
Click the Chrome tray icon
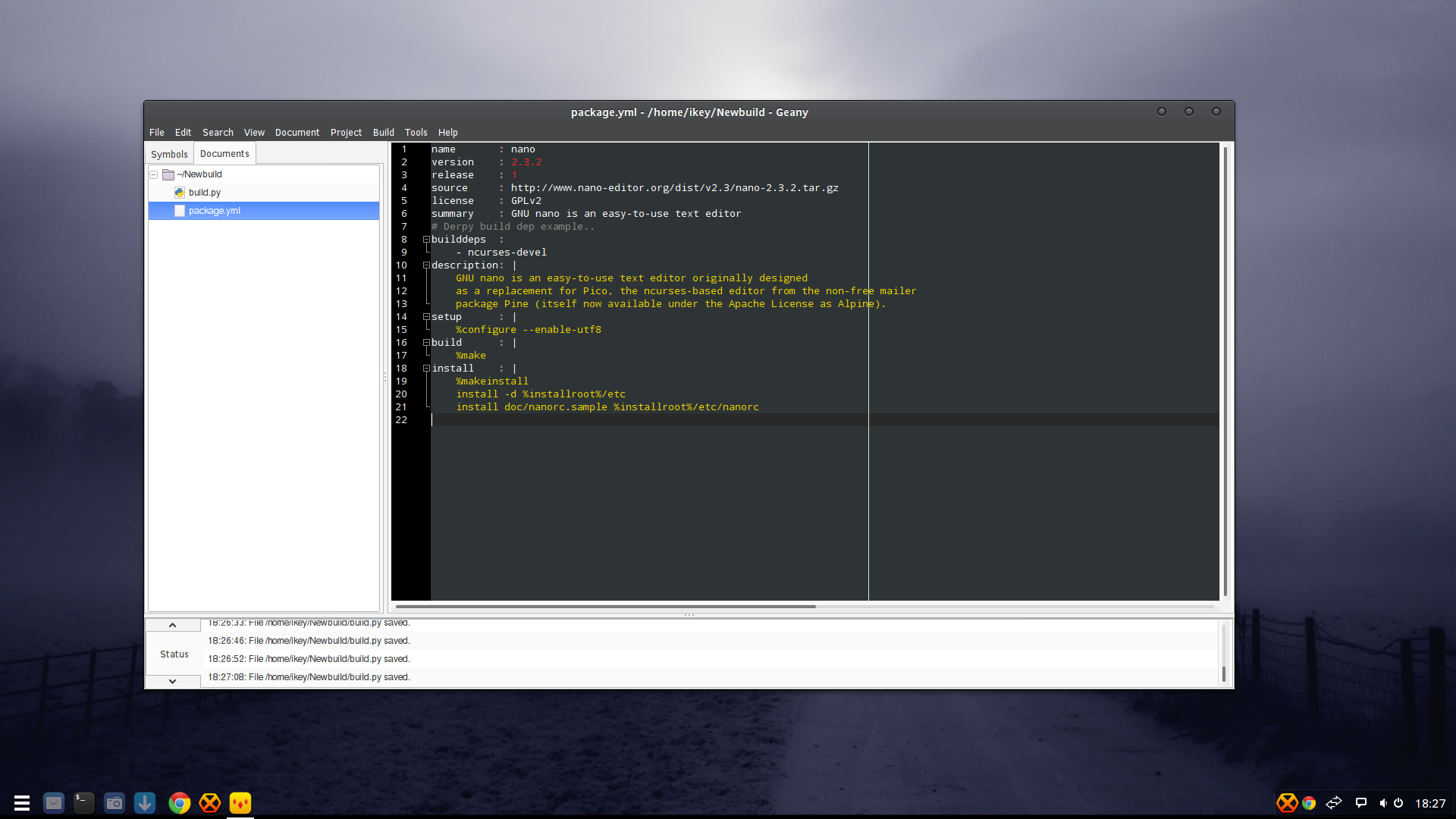click(1309, 803)
